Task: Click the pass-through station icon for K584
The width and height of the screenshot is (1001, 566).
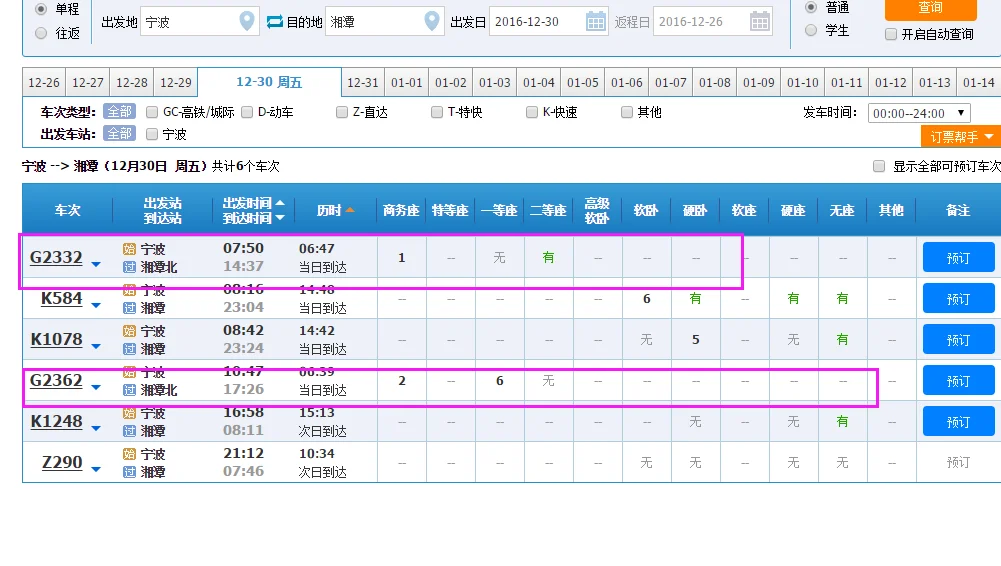Action: coord(130,308)
